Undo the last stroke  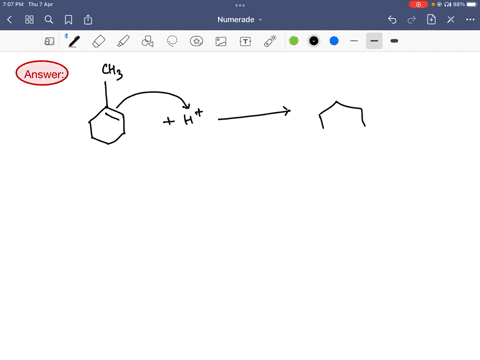tap(392, 20)
